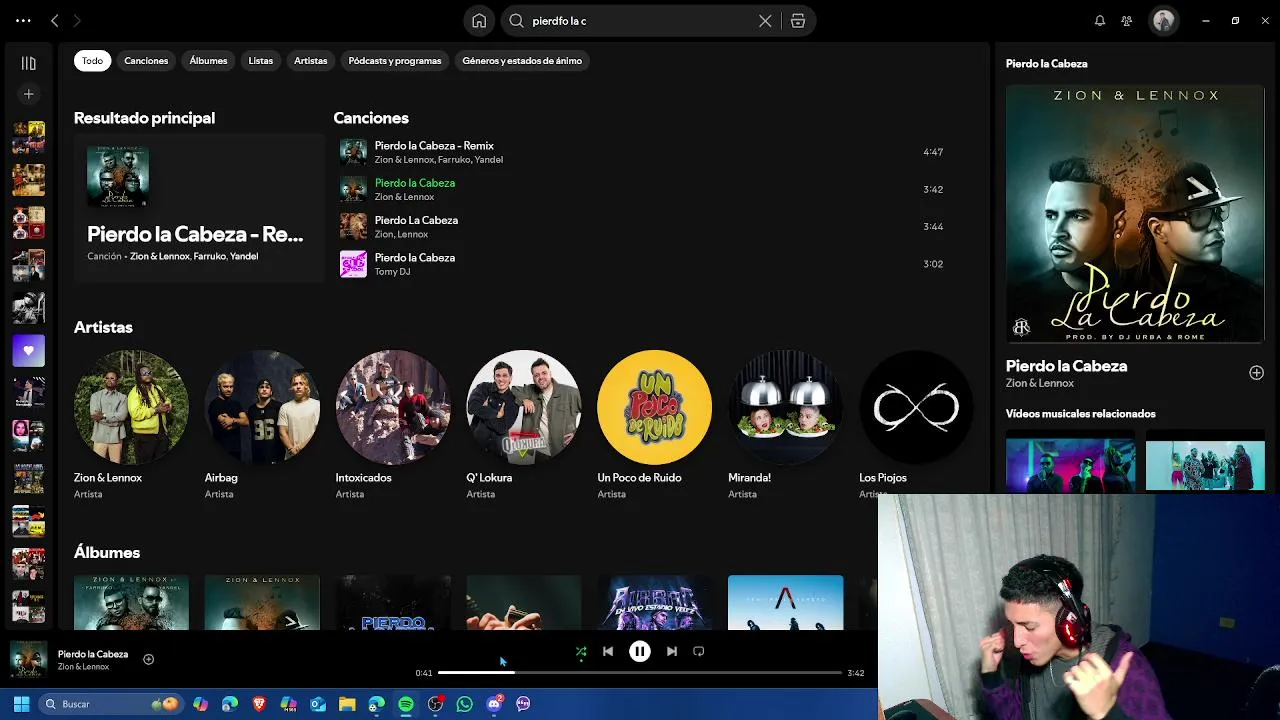Screen dimensions: 1280x720
Task: Skip to next track
Action: 672,652
